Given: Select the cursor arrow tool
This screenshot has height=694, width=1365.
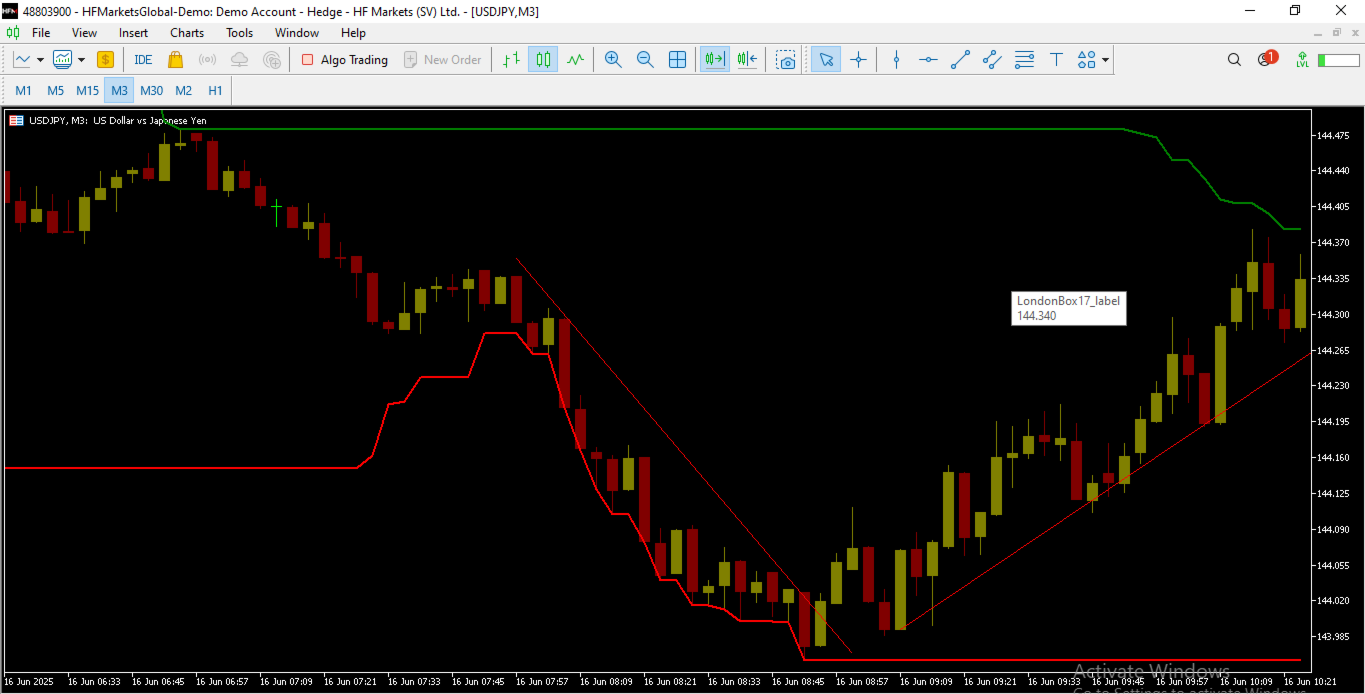Looking at the screenshot, I should tap(826, 60).
